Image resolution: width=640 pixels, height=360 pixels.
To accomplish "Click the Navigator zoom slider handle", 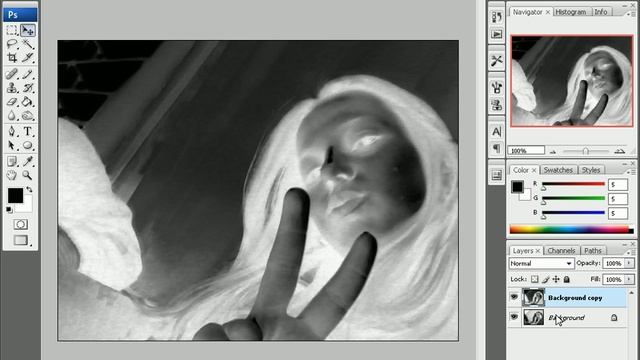I will 585,151.
